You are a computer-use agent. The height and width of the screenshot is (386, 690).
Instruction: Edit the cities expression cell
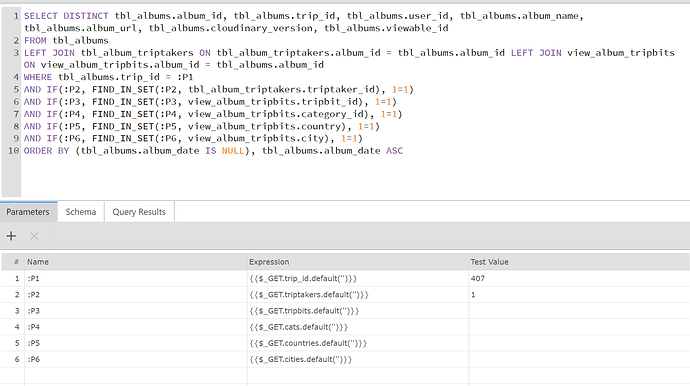point(357,359)
